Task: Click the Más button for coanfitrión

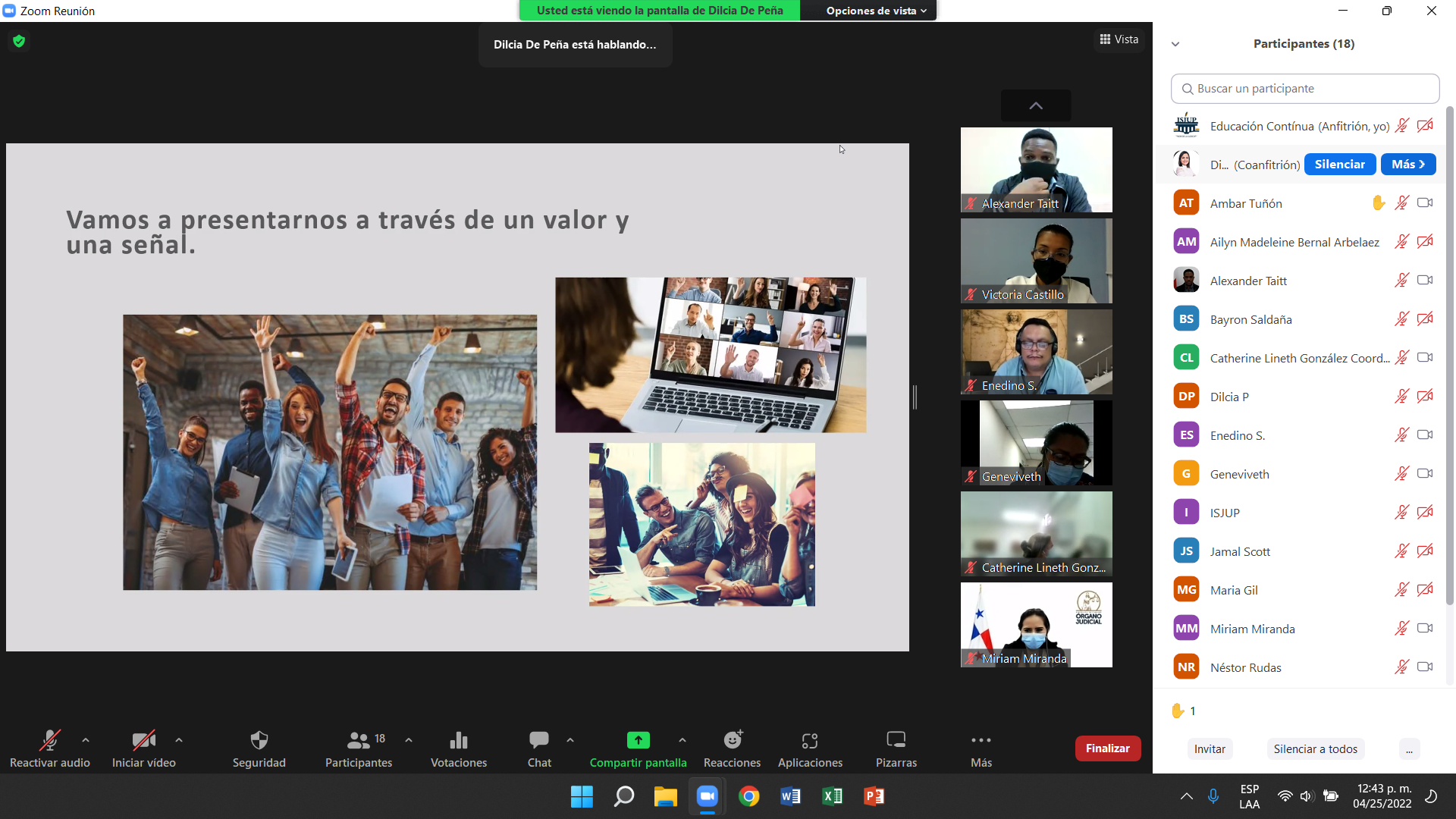Action: [x=1408, y=165]
